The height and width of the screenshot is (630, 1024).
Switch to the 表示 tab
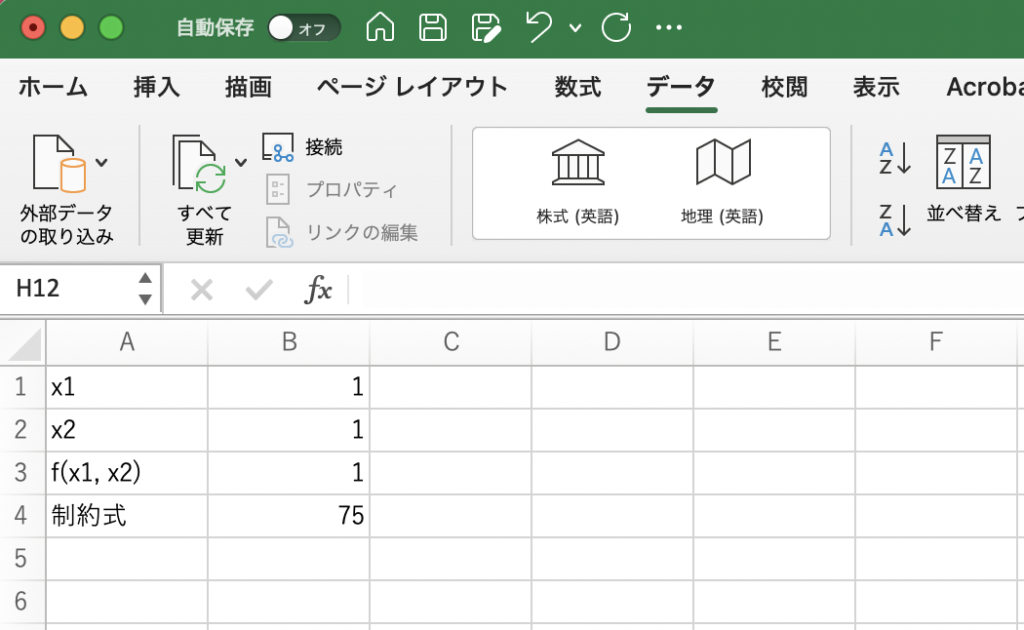pos(876,87)
